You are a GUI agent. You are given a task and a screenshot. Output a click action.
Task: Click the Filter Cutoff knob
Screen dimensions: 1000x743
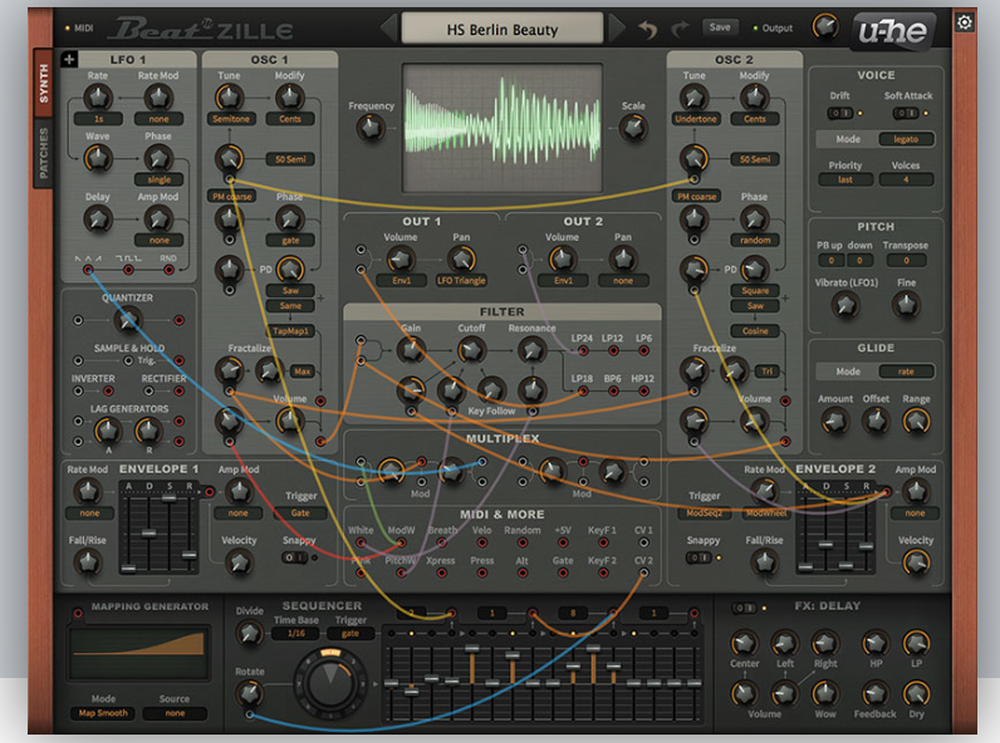[x=471, y=350]
